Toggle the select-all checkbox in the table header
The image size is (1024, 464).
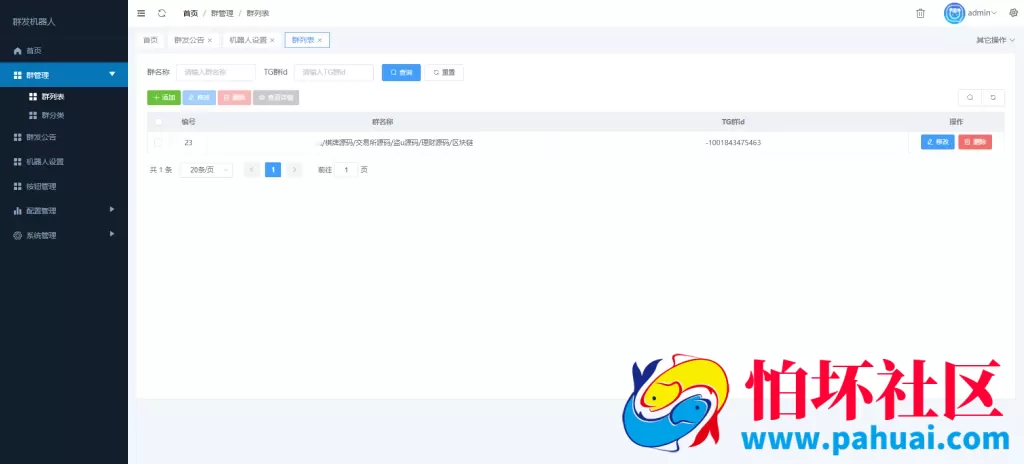(158, 122)
